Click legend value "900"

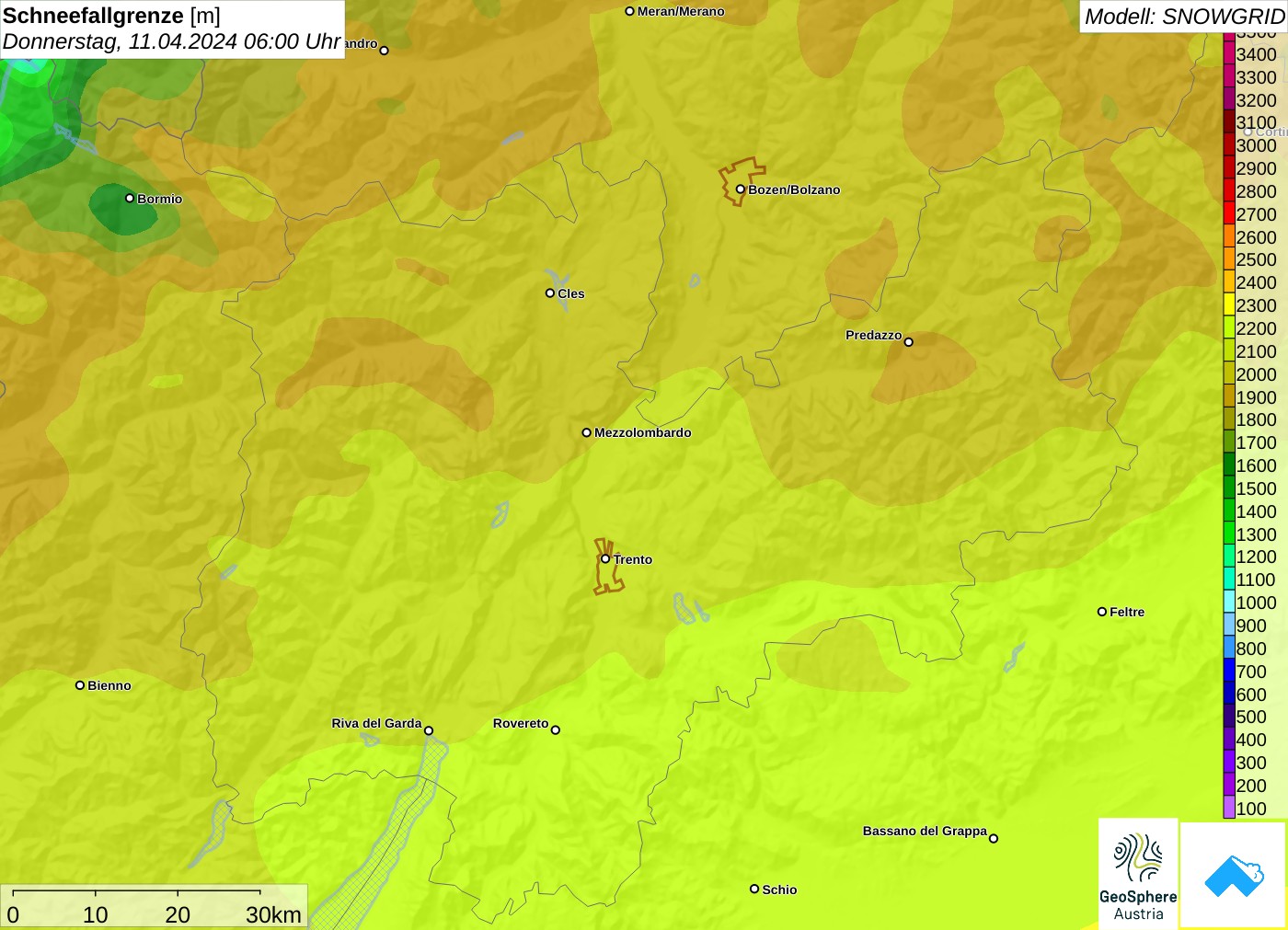pyautogui.click(x=1251, y=626)
